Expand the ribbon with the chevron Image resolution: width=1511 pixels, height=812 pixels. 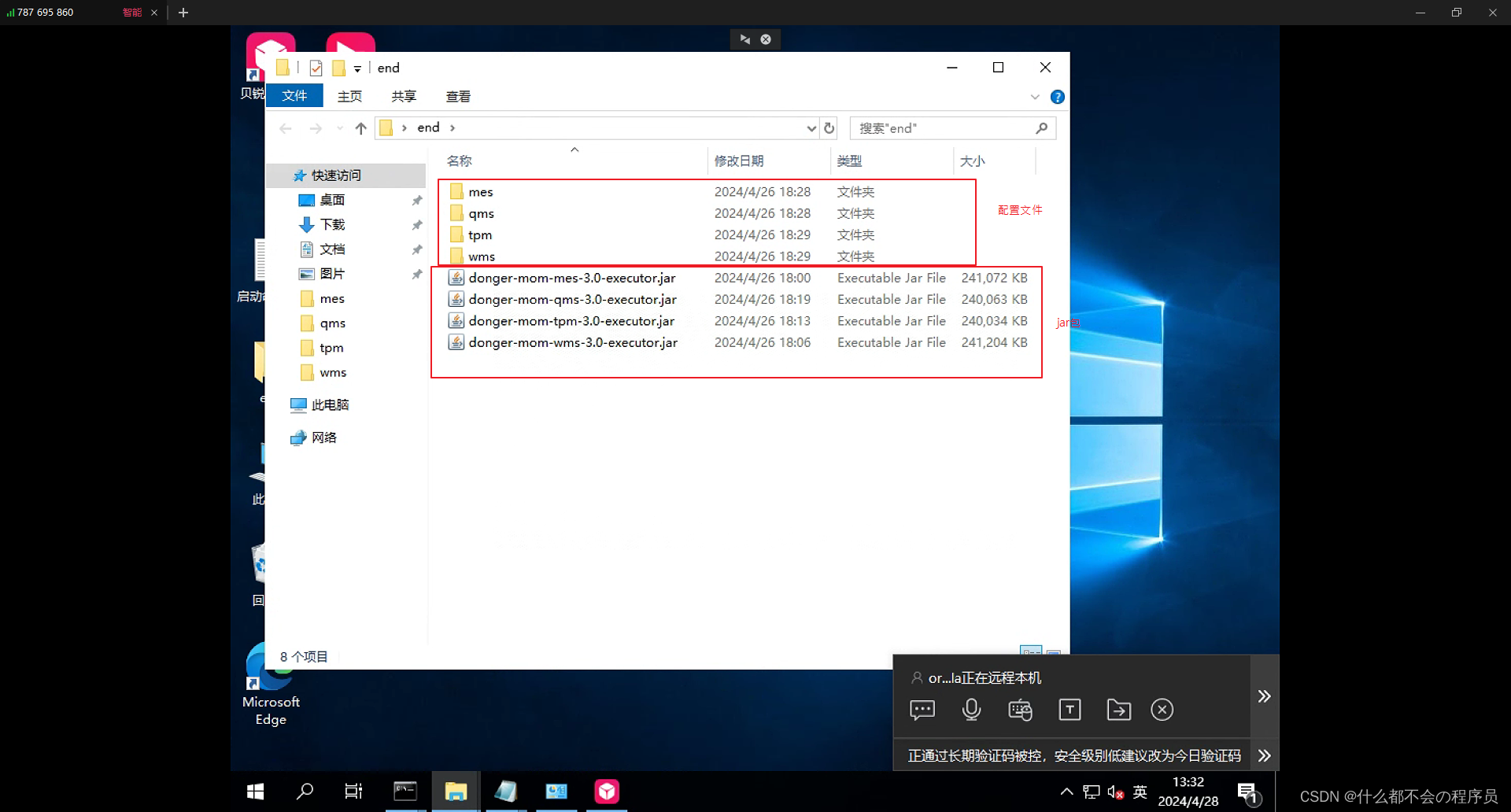[1035, 97]
